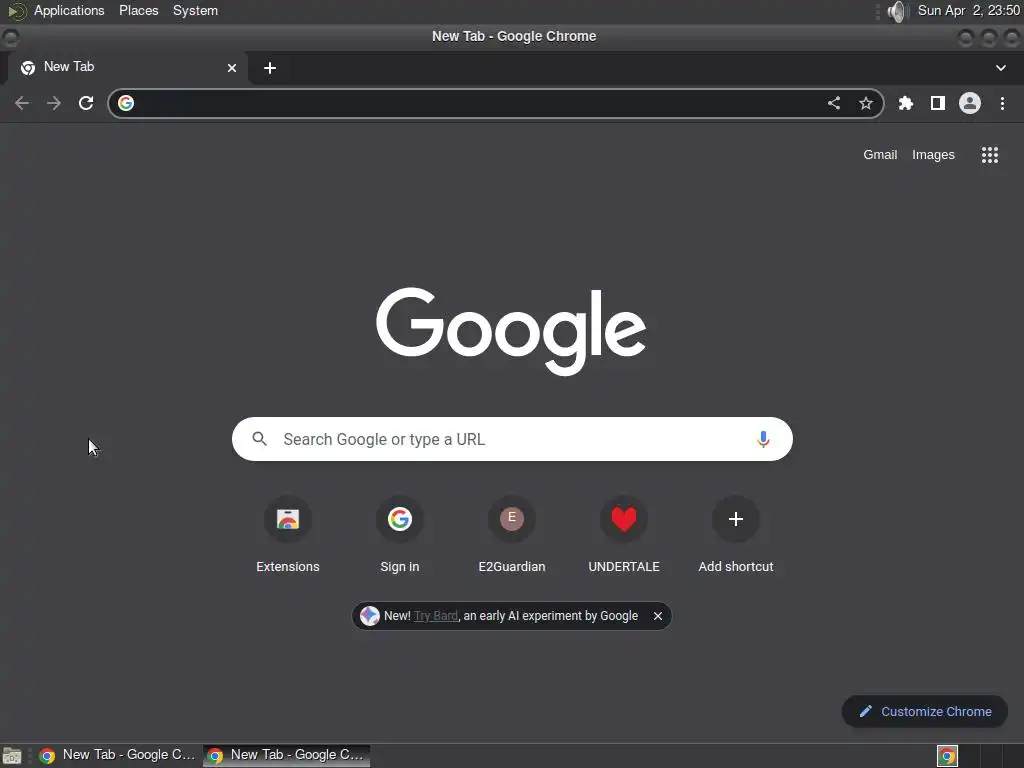Open the E2Guardian shortcut tile
Image resolution: width=1024 pixels, height=768 pixels.
point(512,536)
